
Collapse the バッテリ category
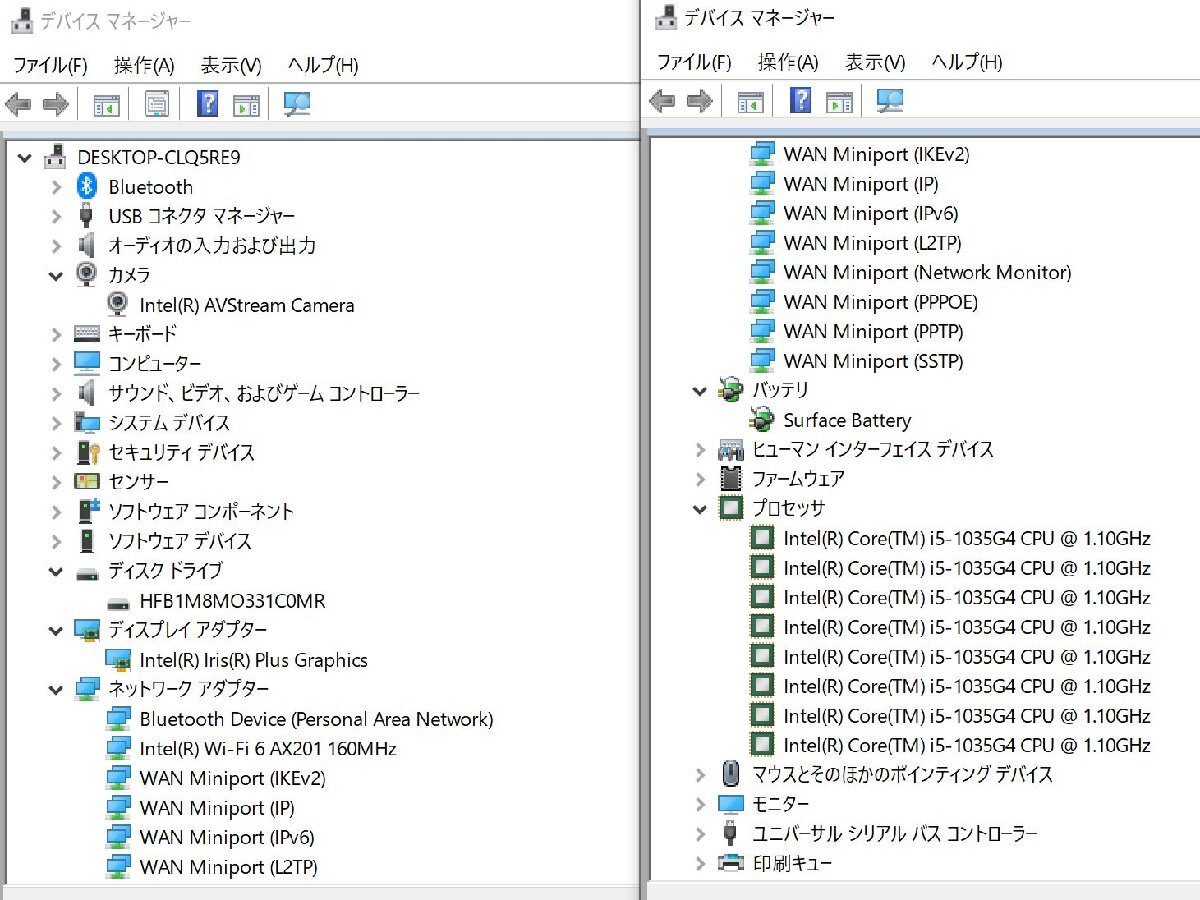point(700,391)
